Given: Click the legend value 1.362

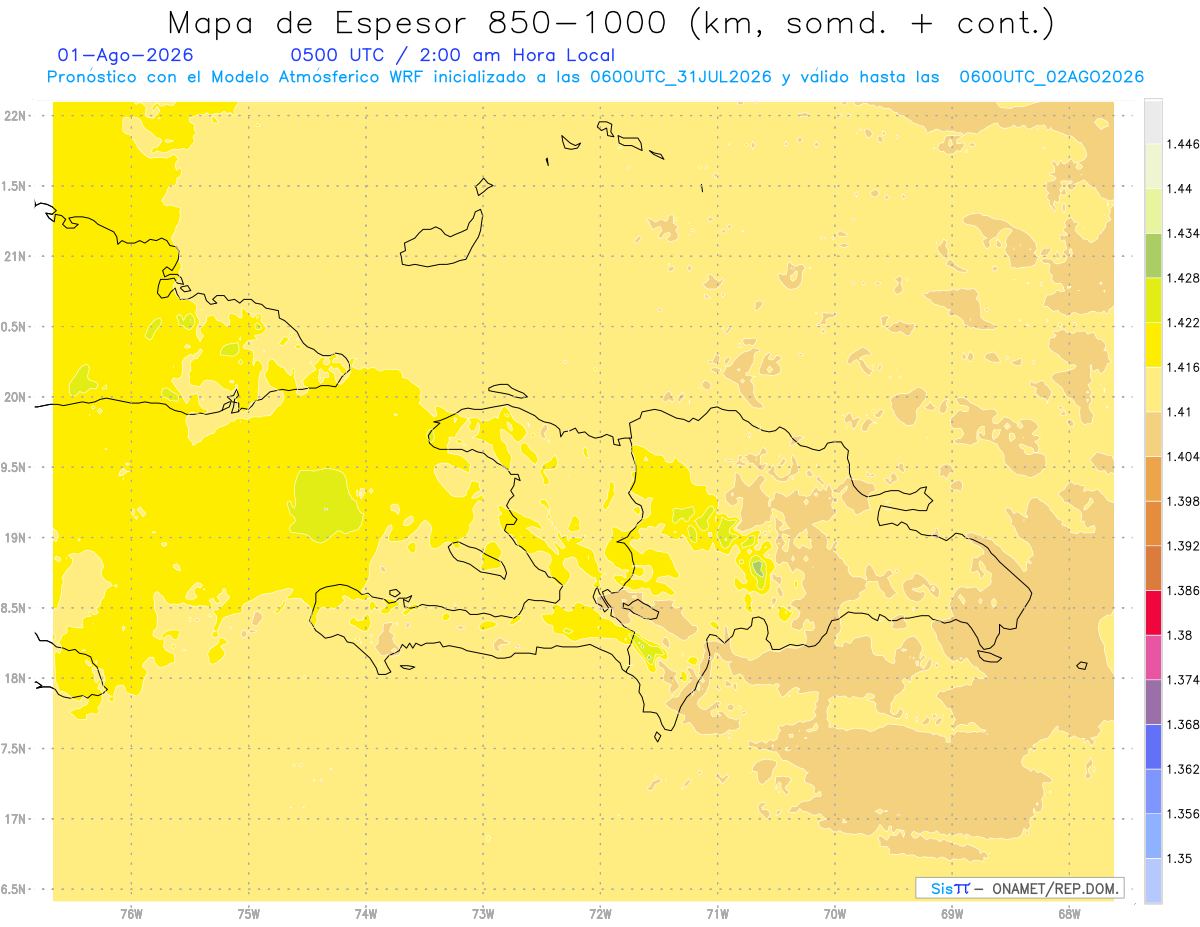Looking at the screenshot, I should (x=1182, y=769).
